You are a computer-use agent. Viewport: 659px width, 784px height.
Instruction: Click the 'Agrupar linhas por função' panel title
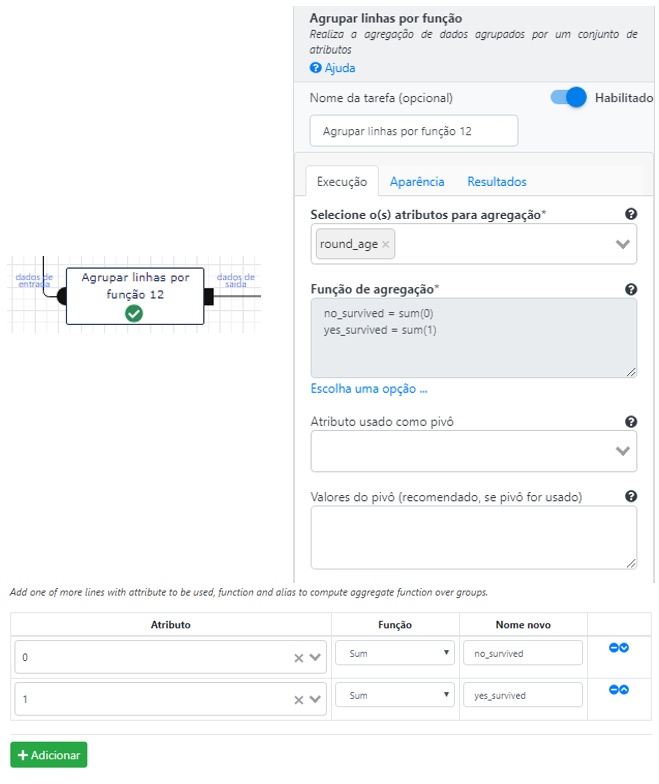[x=386, y=18]
